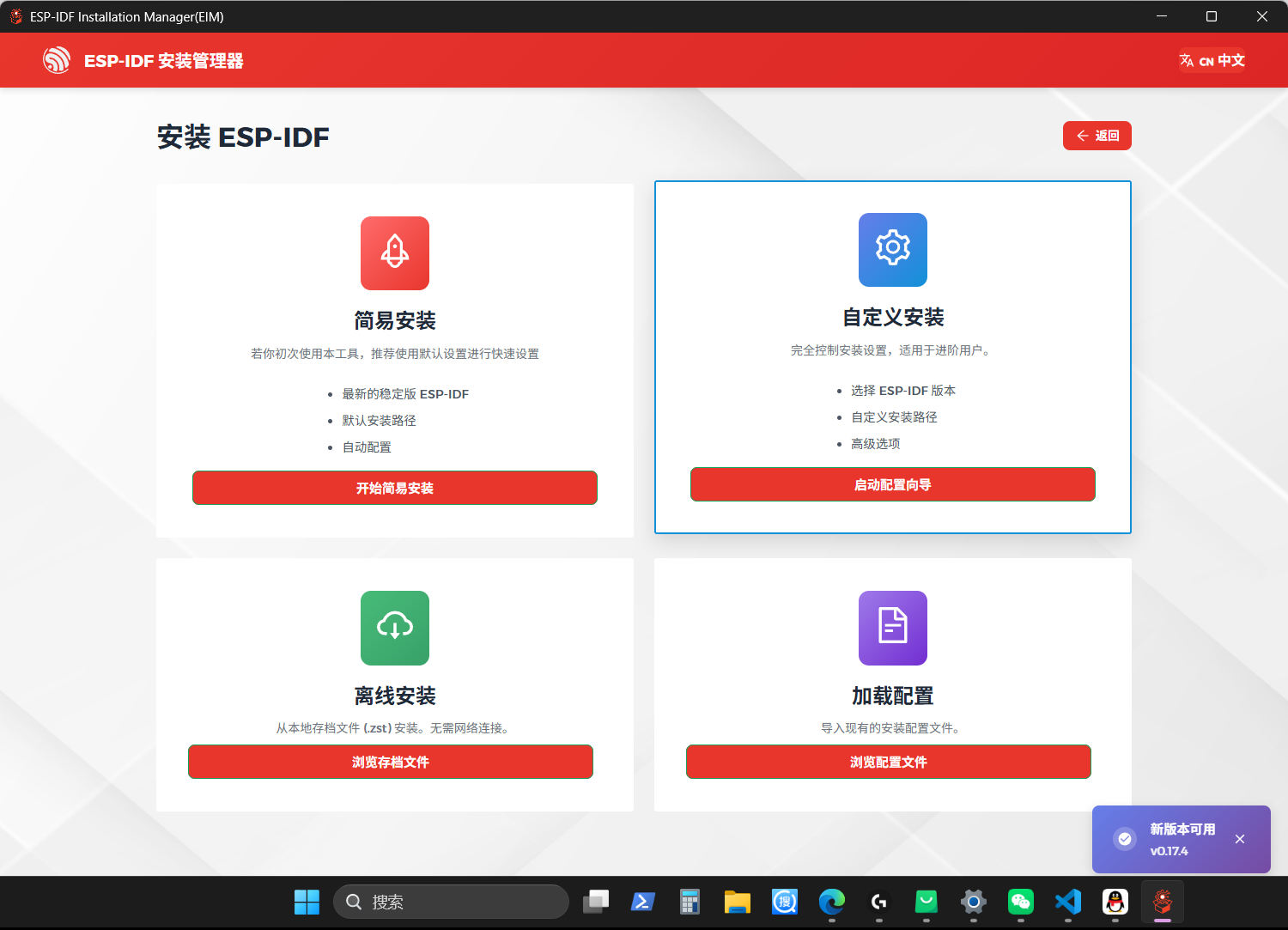The image size is (1288, 930).
Task: Open WeChat from the taskbar
Action: tap(1021, 902)
